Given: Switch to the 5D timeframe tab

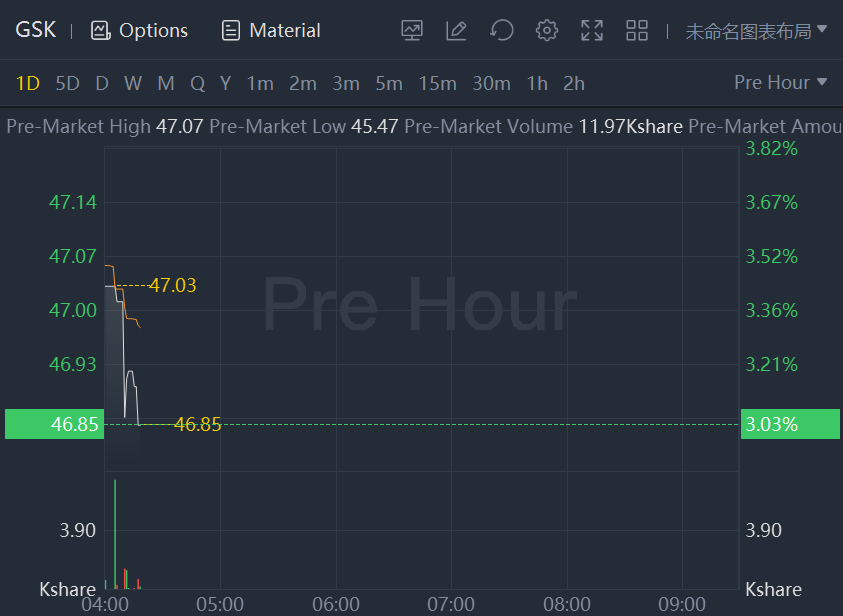Looking at the screenshot, I should 67,83.
